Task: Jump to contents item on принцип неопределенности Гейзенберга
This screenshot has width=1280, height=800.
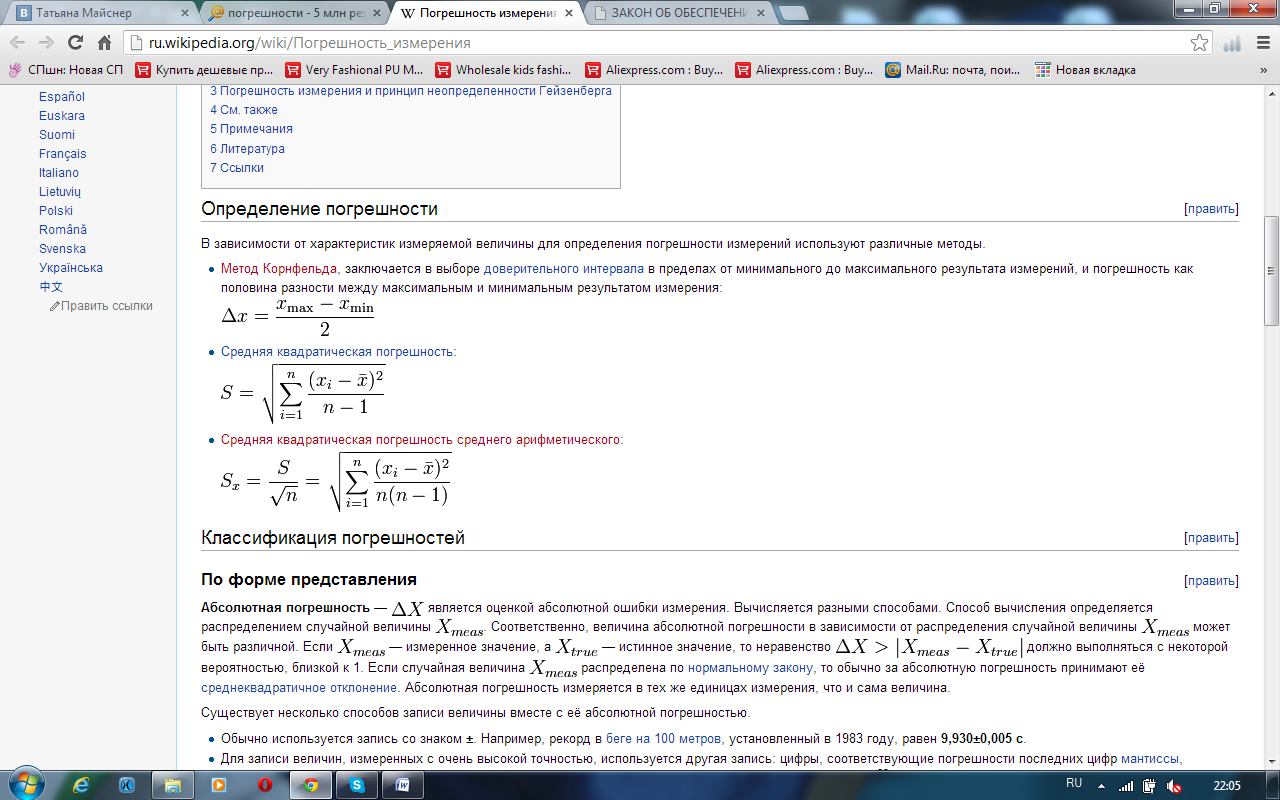Action: click(x=411, y=91)
